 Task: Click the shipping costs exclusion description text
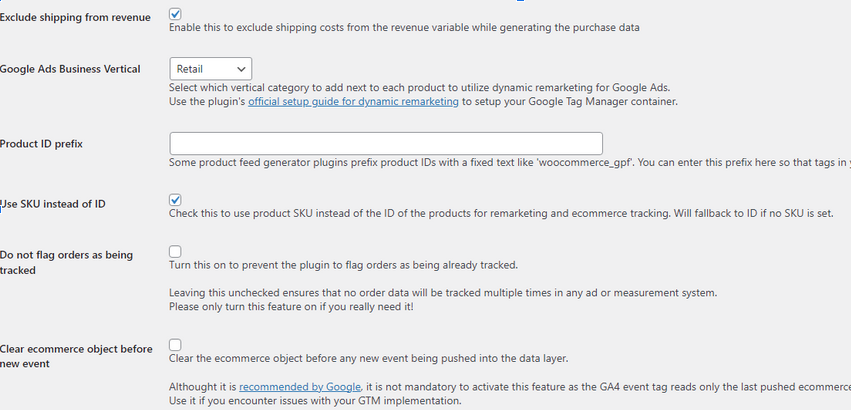[x=404, y=28]
